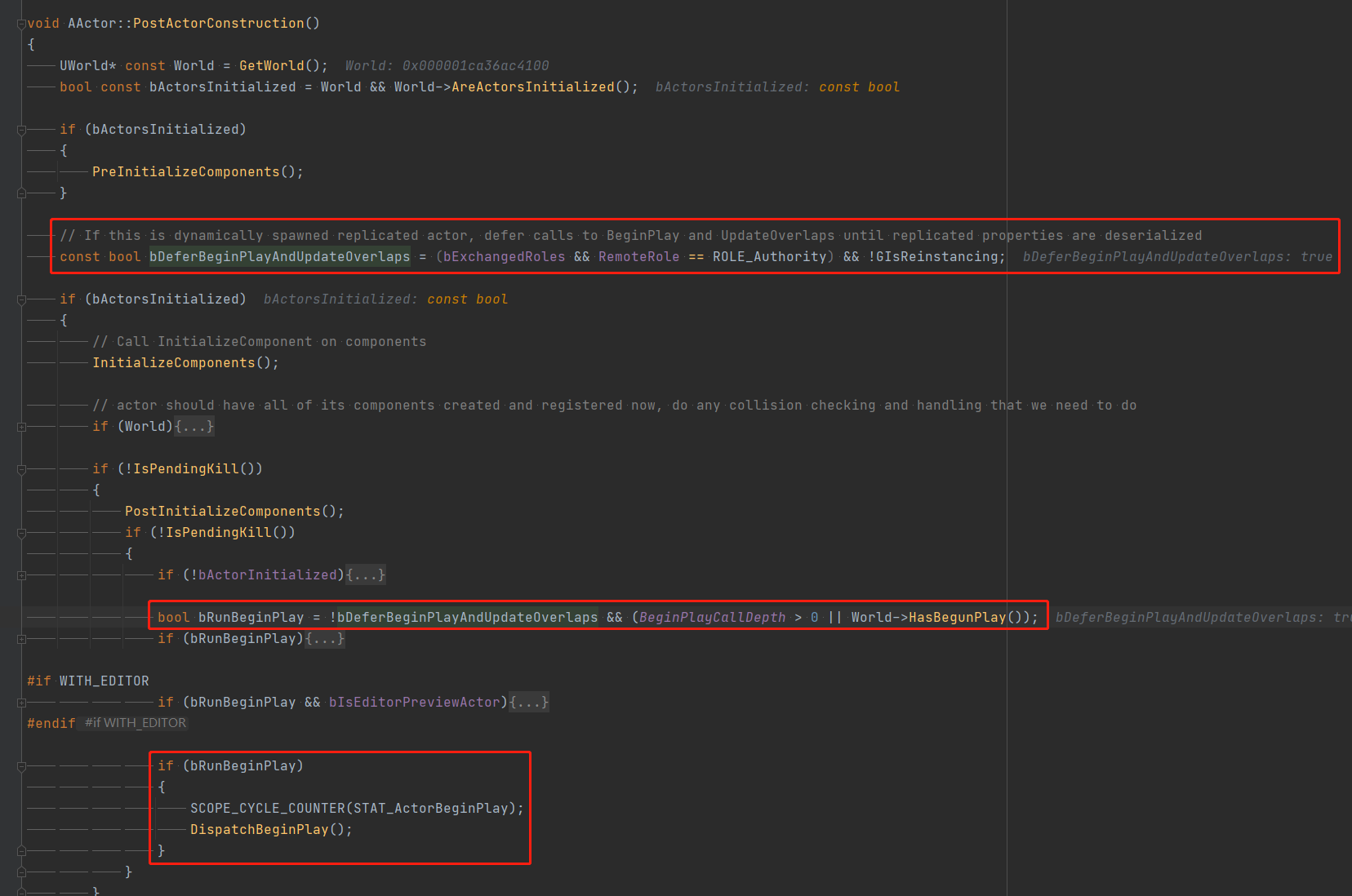Click the #endif preprocessor directive
Image resolution: width=1352 pixels, height=896 pixels.
tap(51, 724)
